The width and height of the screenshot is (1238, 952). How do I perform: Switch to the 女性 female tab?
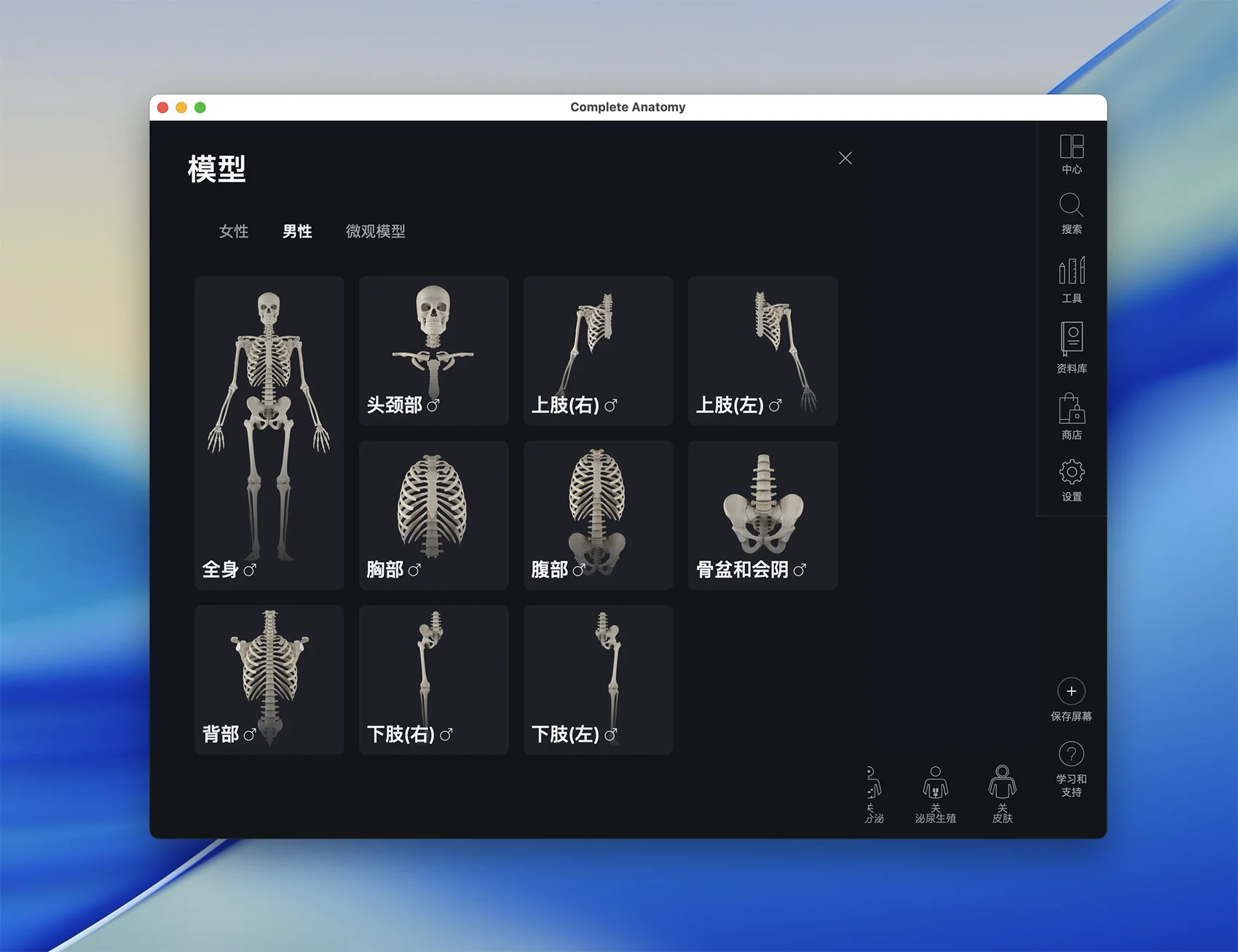click(x=234, y=232)
